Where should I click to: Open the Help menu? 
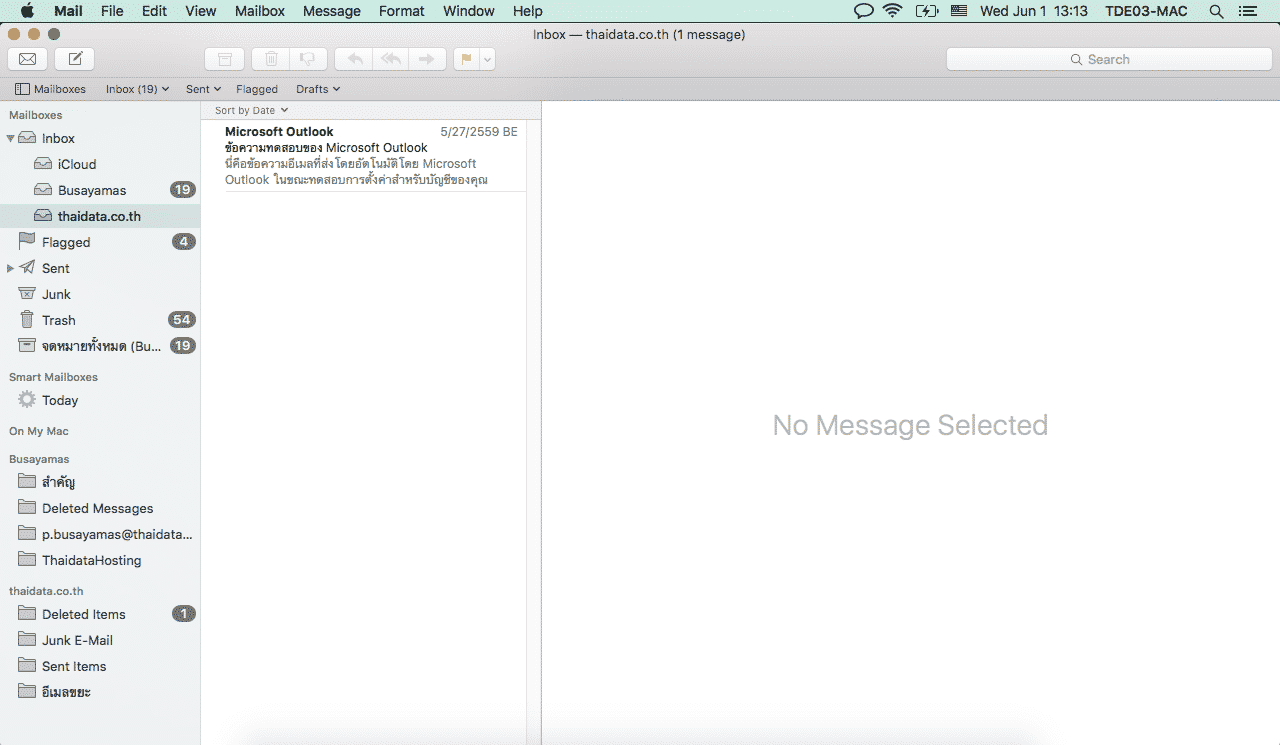(x=527, y=11)
